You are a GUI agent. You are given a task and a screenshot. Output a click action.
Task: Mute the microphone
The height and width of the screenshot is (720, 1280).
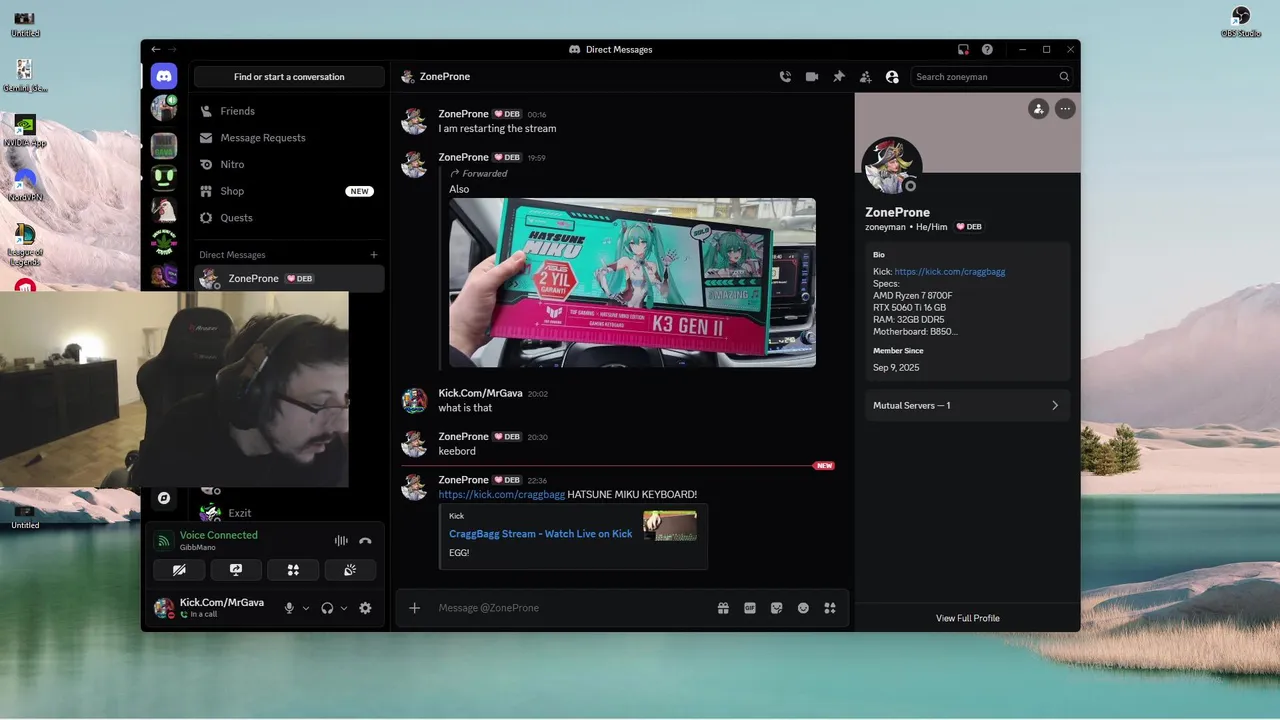pos(289,608)
